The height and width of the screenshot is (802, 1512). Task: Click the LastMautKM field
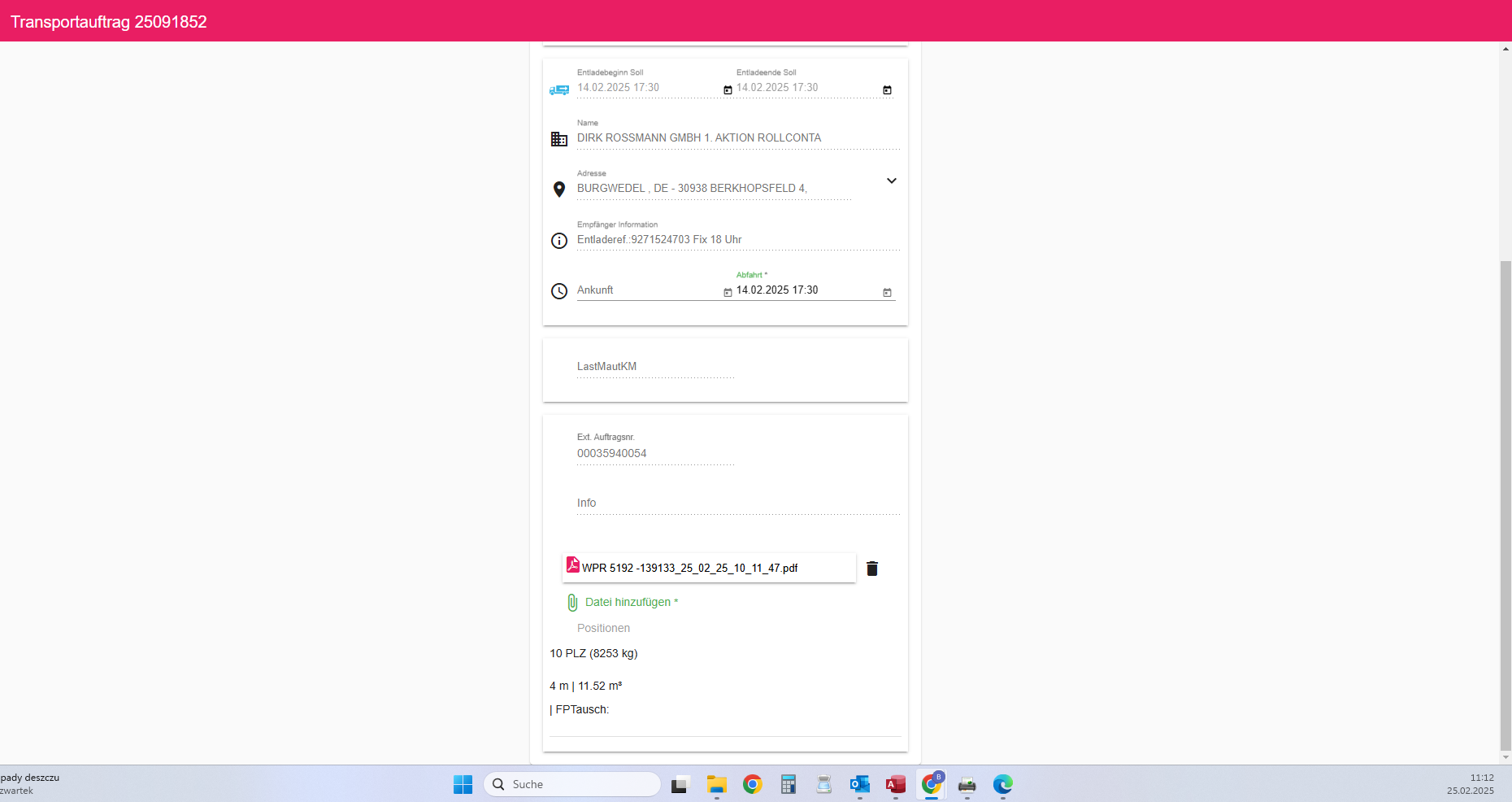coord(655,367)
